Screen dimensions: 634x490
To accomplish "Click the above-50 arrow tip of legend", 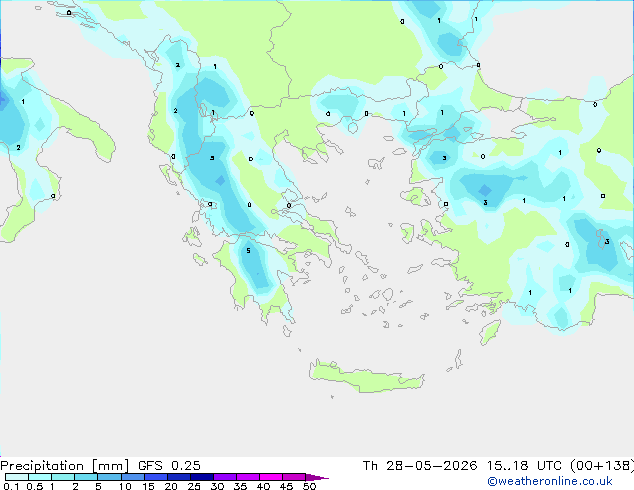I will pos(317,477).
